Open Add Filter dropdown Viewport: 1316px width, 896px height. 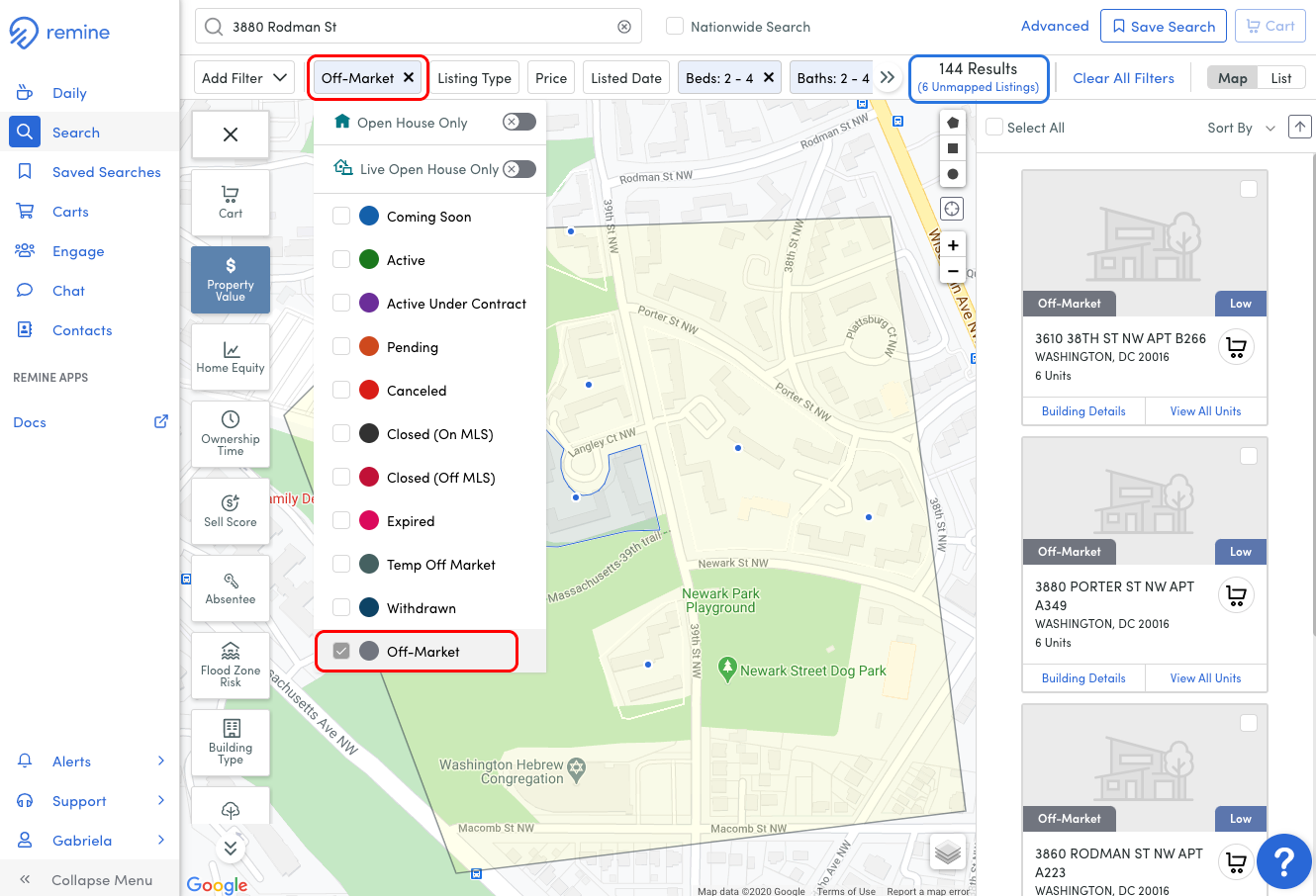[x=244, y=78]
